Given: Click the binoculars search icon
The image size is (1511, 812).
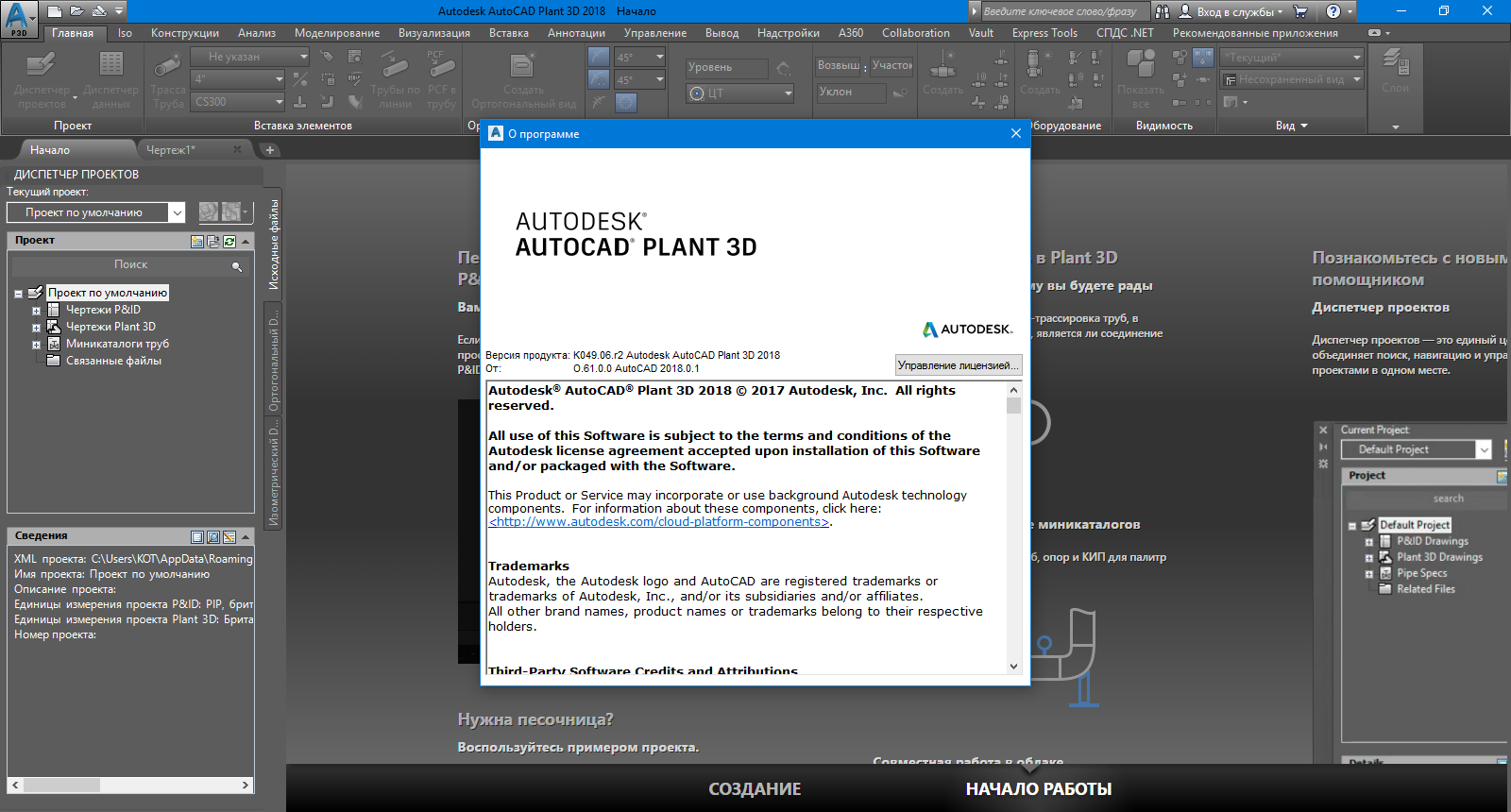Looking at the screenshot, I should [x=1163, y=11].
